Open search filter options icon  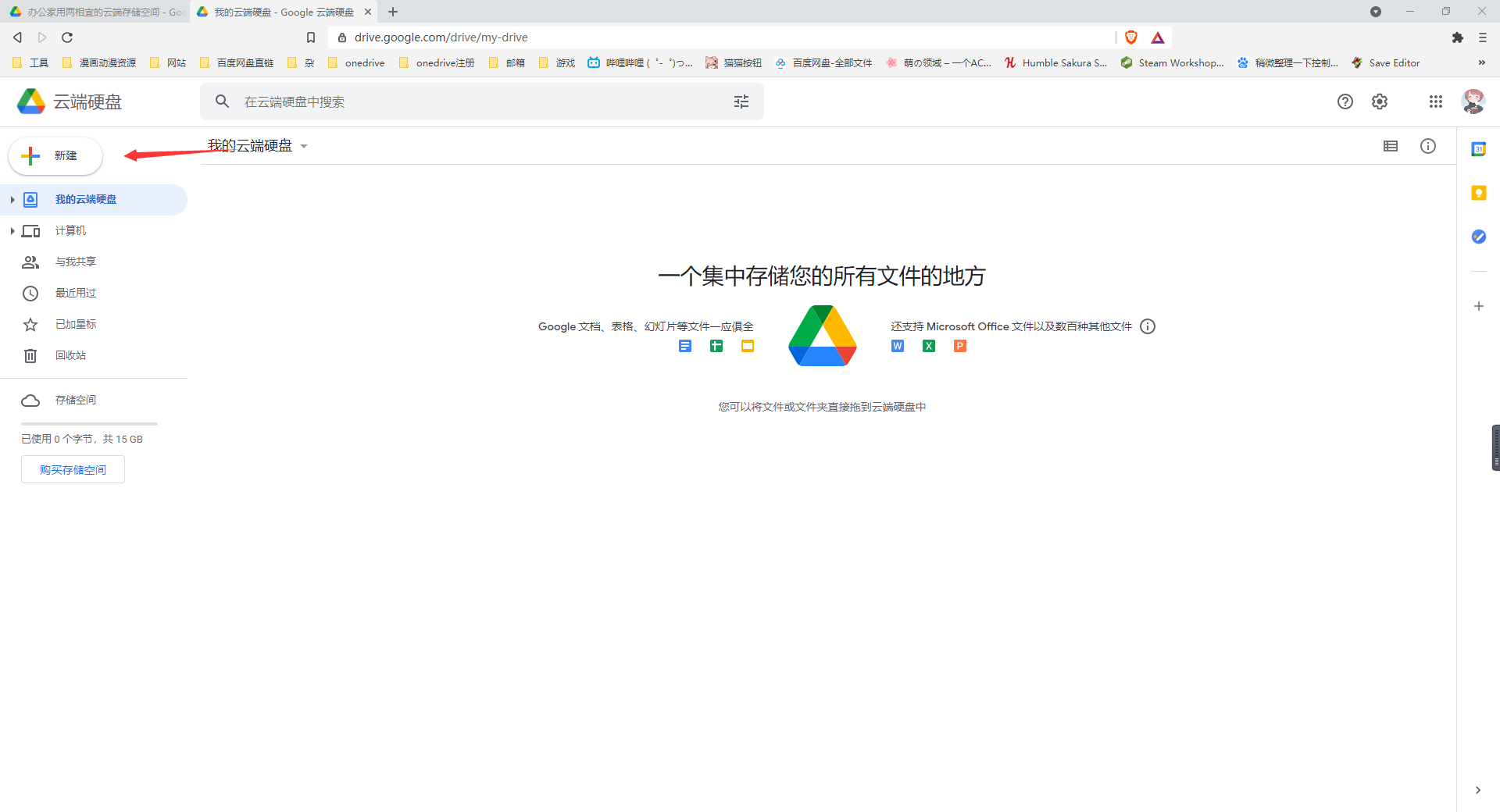click(741, 101)
